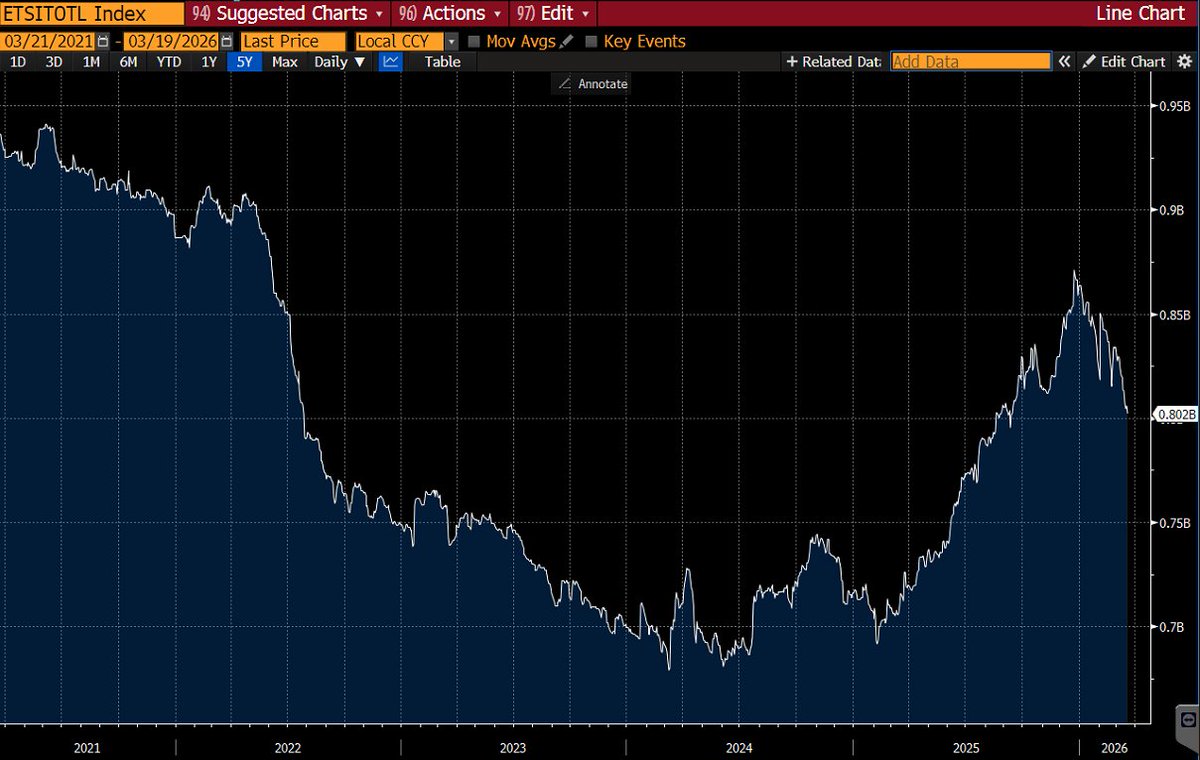Open the start date calendar picker icon
1200x760 pixels.
(x=103, y=42)
